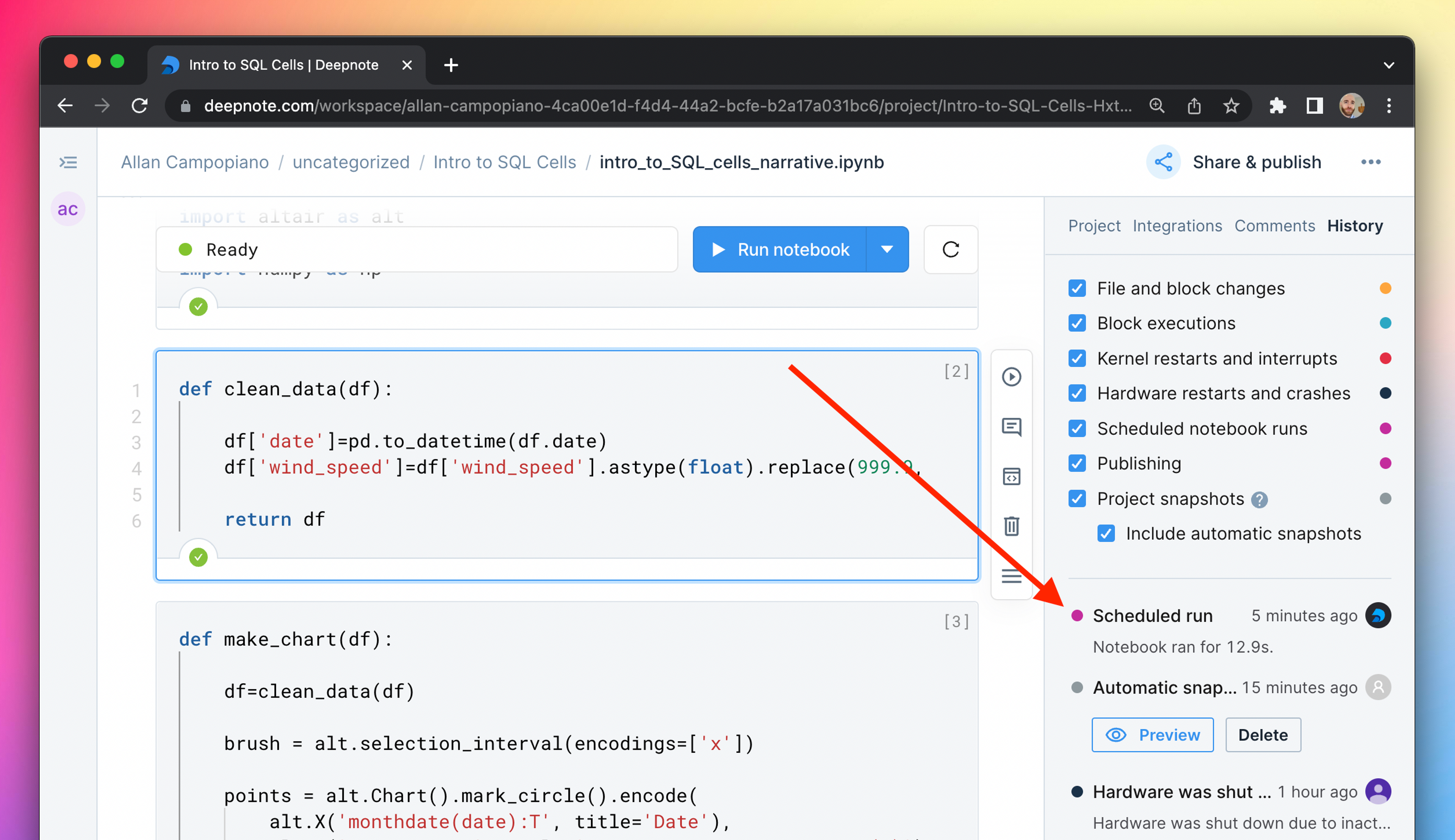Screen dimensions: 1455x840
Task: Click the browser address bar URL
Action: click(x=668, y=106)
